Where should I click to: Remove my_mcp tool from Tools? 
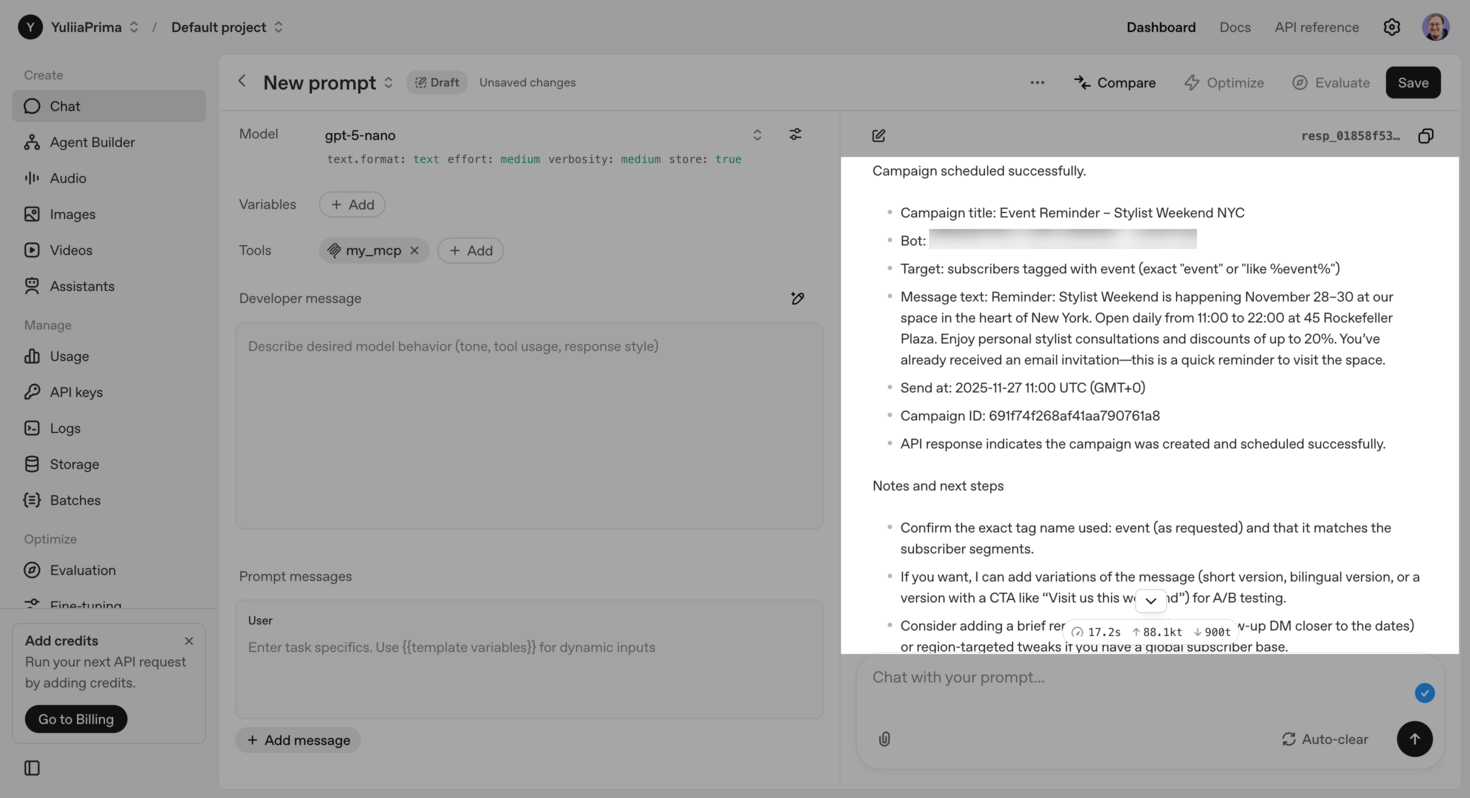click(x=414, y=250)
